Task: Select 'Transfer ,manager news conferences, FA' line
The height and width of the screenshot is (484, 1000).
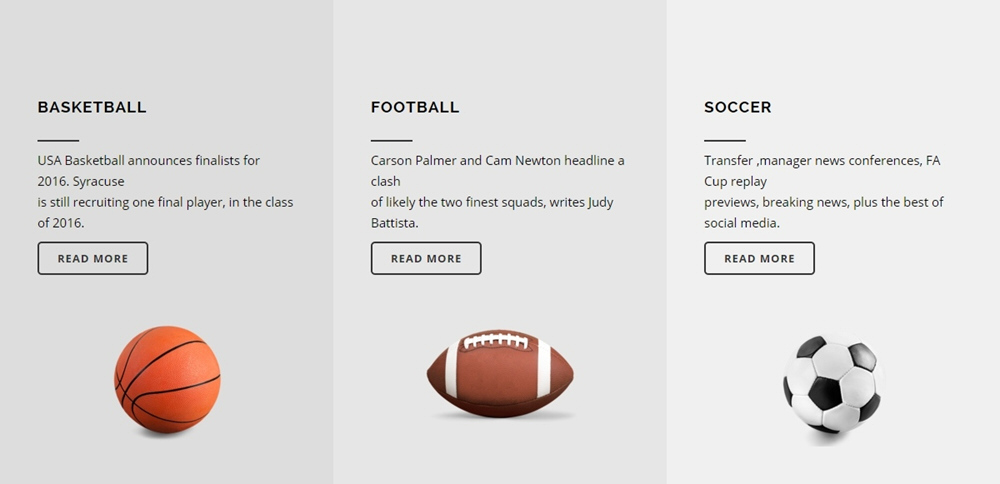Action: coord(822,161)
